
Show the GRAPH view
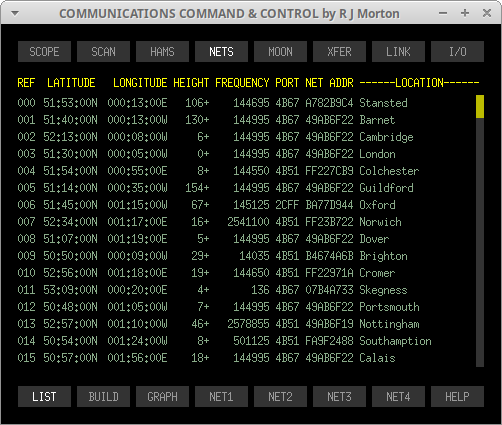[162, 397]
